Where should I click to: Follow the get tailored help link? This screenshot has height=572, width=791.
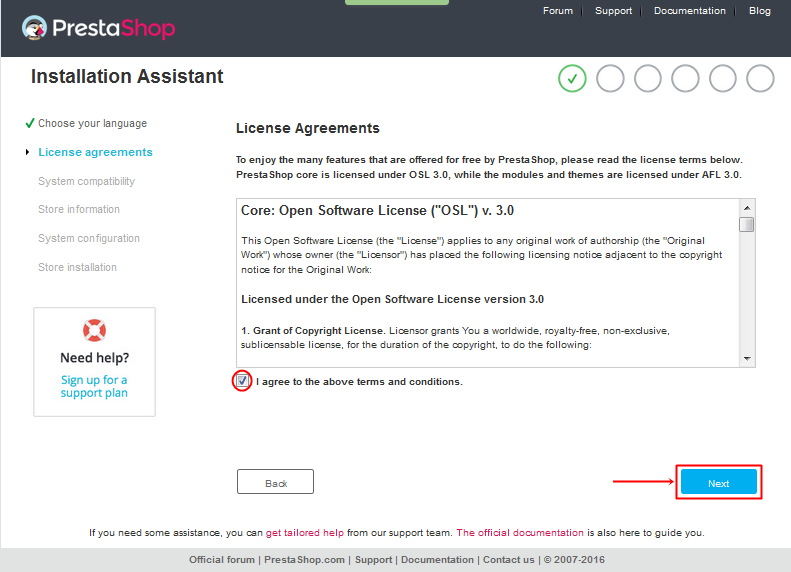(305, 533)
